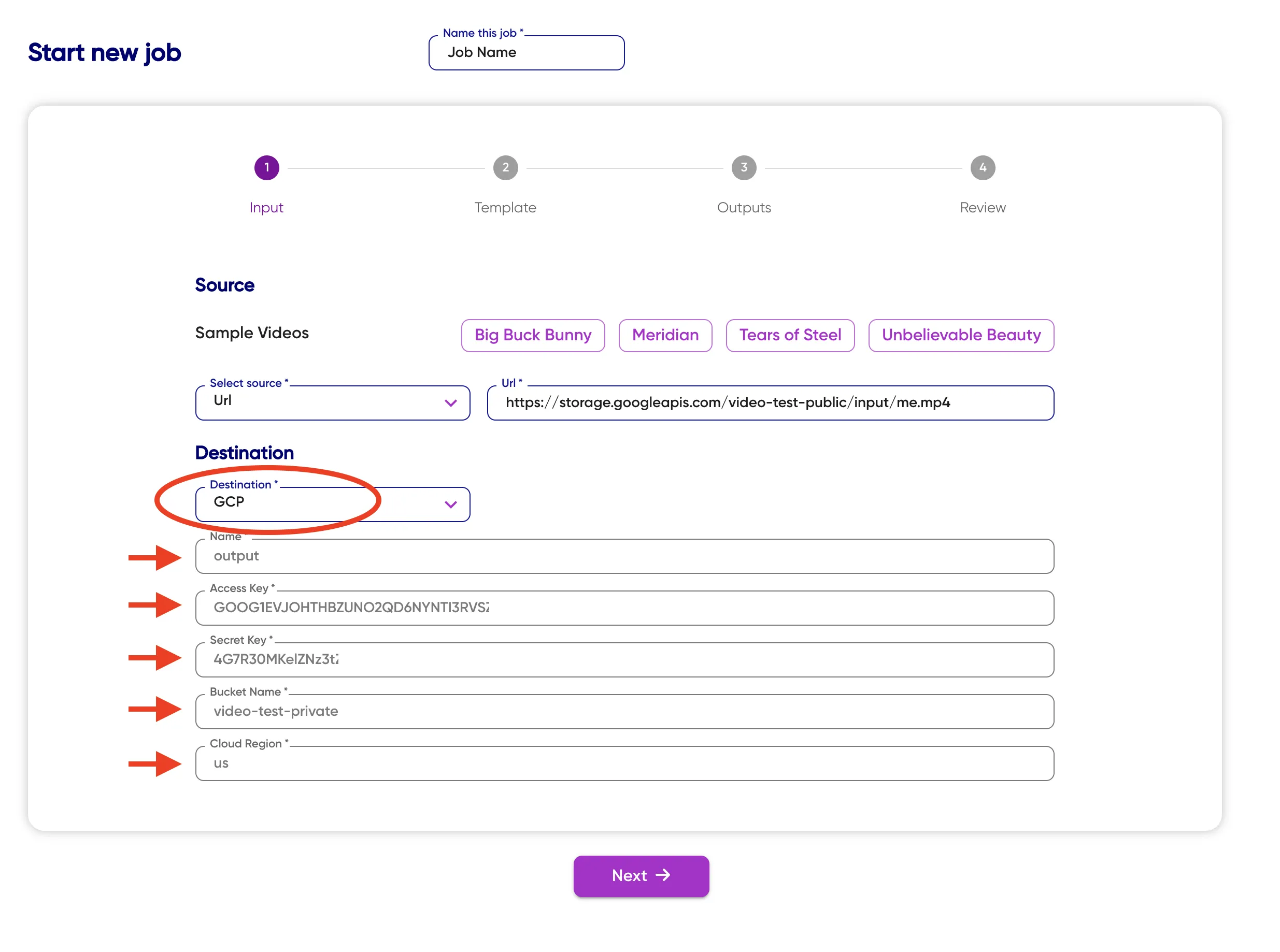This screenshot has height=952, width=1280.
Task: Select the Meridian sample video
Action: [665, 335]
